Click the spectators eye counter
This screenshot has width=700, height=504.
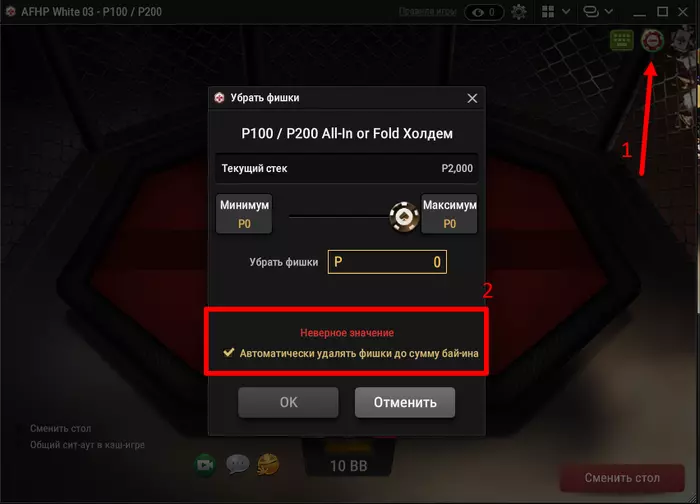point(484,12)
